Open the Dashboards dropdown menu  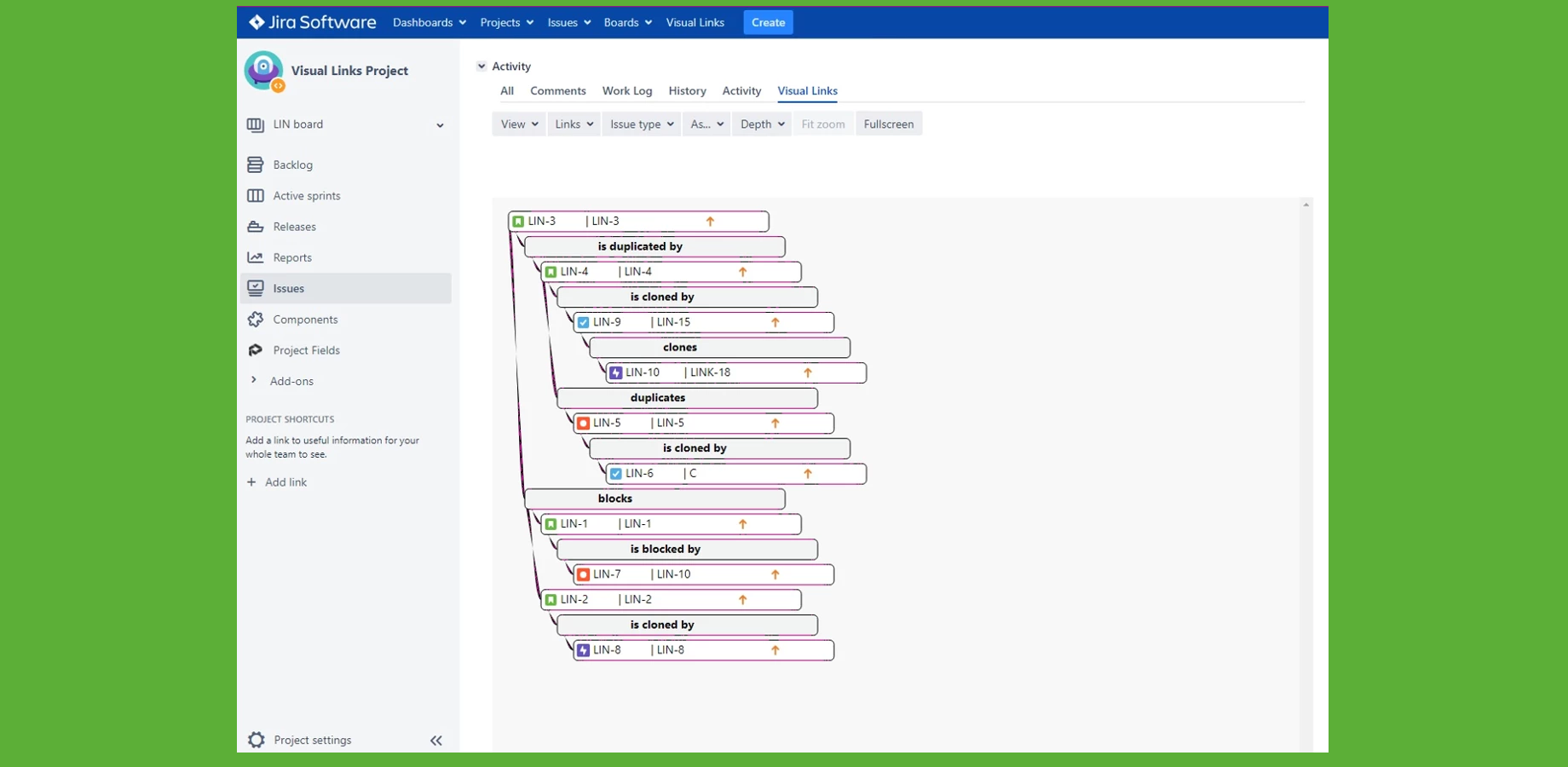429,22
